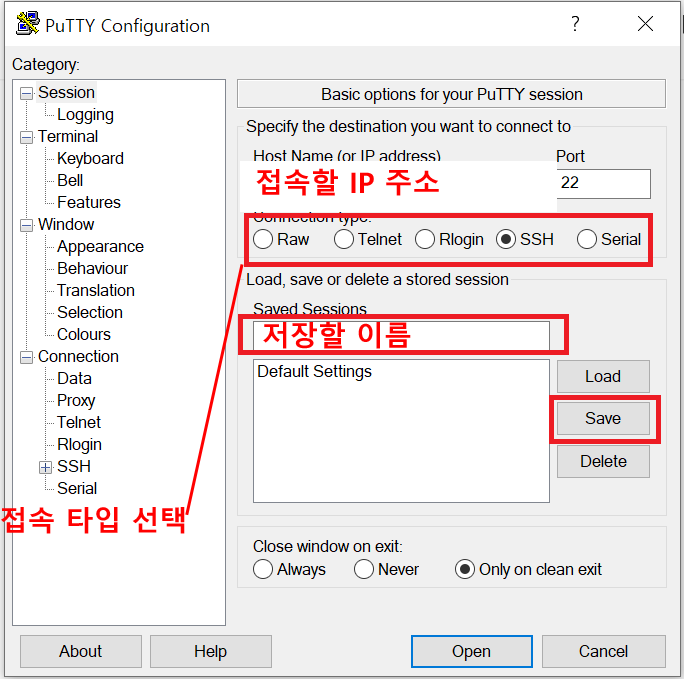The width and height of the screenshot is (684, 679).
Task: Select the SSH category in the tree
Action: (x=74, y=466)
